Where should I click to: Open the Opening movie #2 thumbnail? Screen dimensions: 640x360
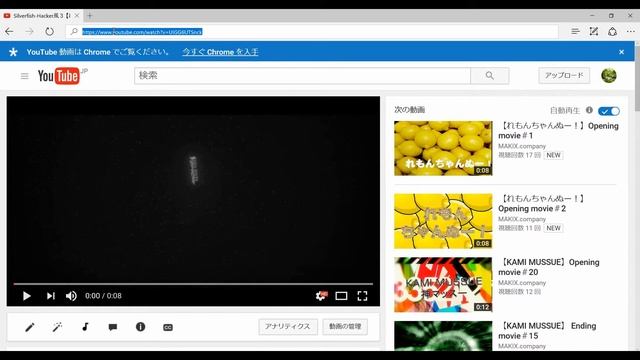coord(443,221)
